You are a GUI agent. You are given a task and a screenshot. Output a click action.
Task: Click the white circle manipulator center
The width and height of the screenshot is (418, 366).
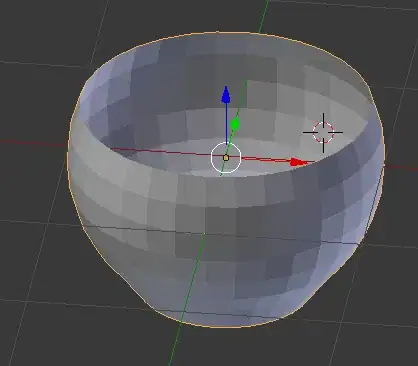point(226,158)
